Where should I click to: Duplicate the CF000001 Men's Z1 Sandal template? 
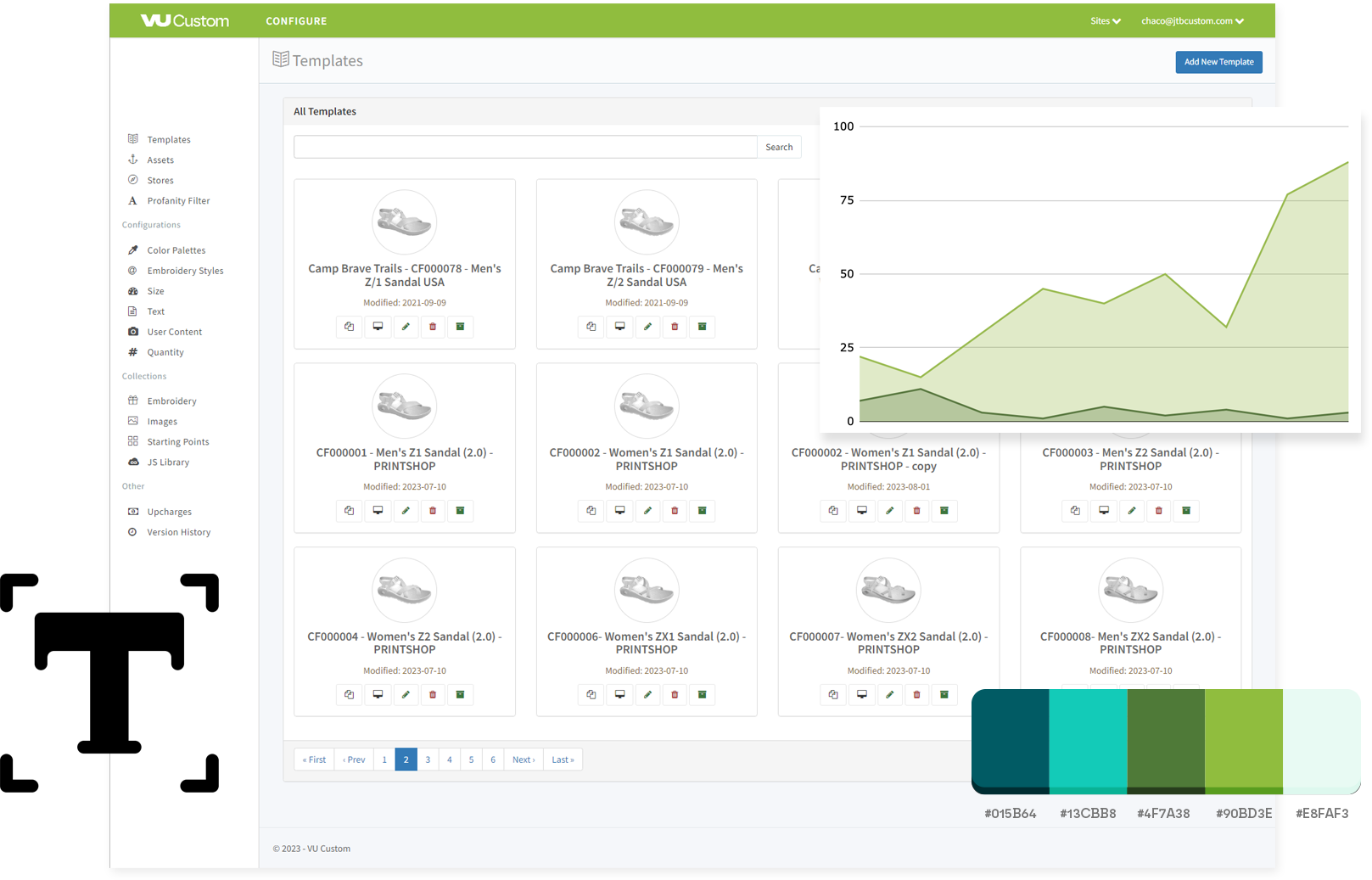(x=349, y=511)
